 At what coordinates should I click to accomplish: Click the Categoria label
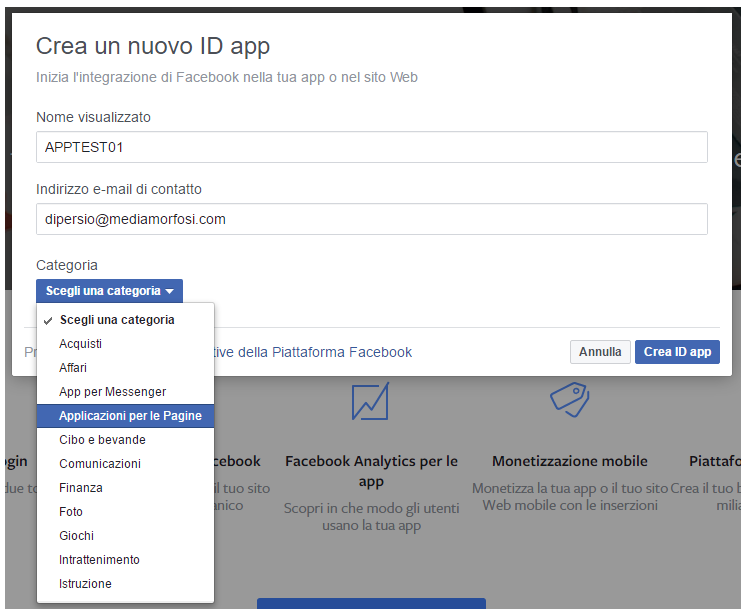pyautogui.click(x=67, y=265)
